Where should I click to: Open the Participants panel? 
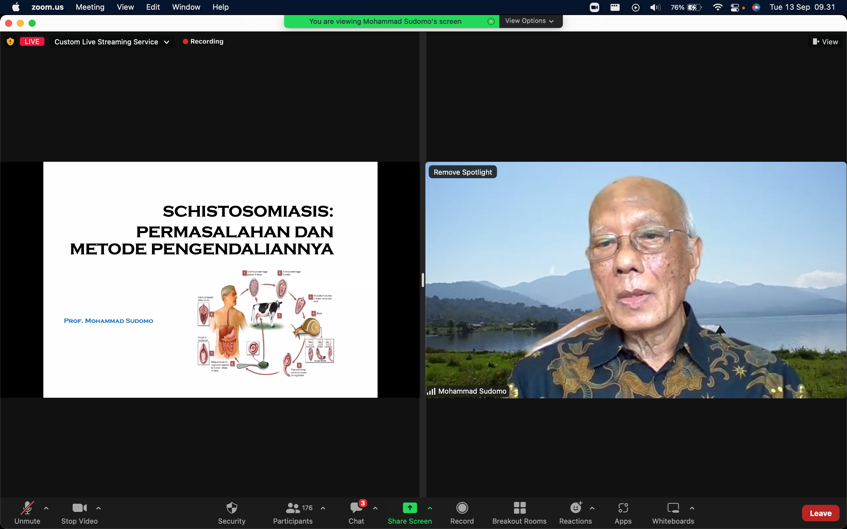coord(292,509)
